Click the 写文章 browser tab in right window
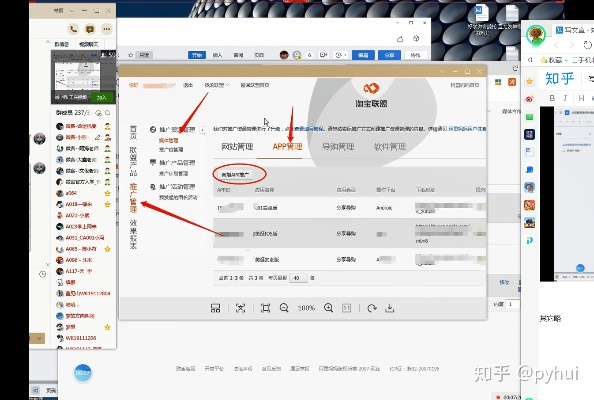 tap(574, 29)
